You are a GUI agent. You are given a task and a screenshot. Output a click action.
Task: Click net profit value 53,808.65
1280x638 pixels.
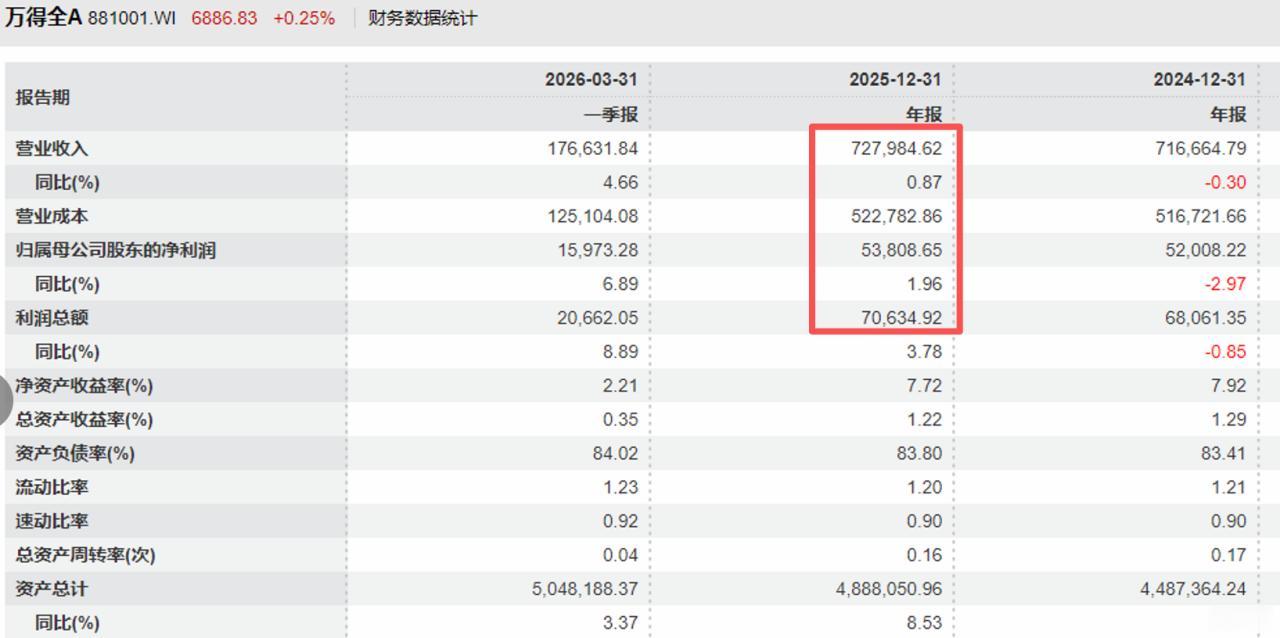(x=902, y=250)
